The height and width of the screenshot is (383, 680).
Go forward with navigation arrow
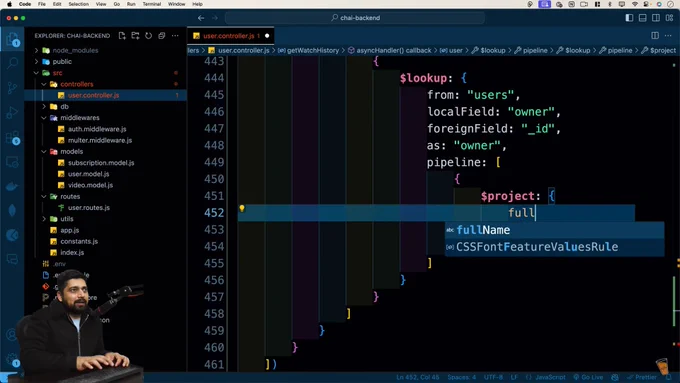pyautogui.click(x=215, y=18)
